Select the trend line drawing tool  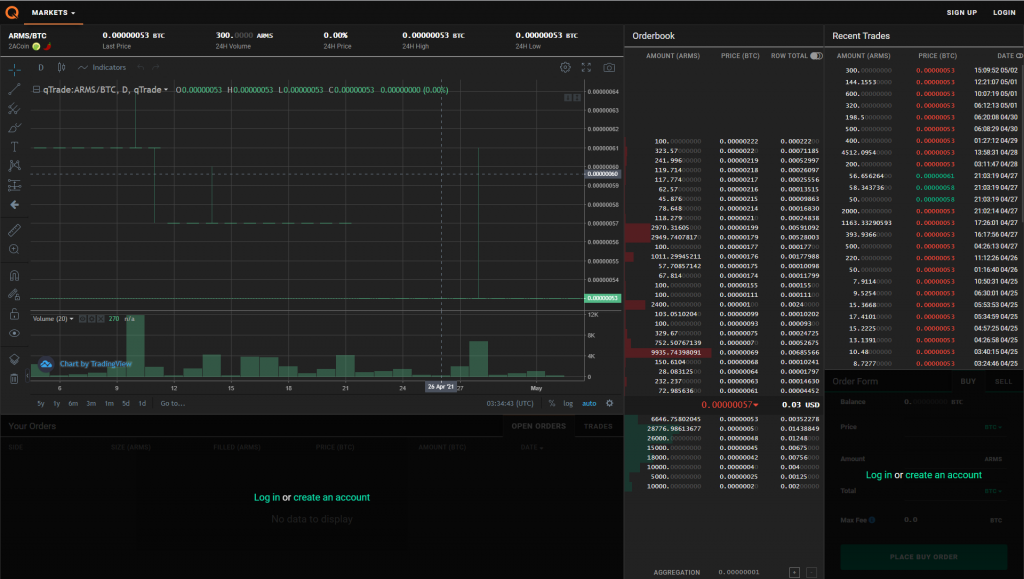click(14, 89)
